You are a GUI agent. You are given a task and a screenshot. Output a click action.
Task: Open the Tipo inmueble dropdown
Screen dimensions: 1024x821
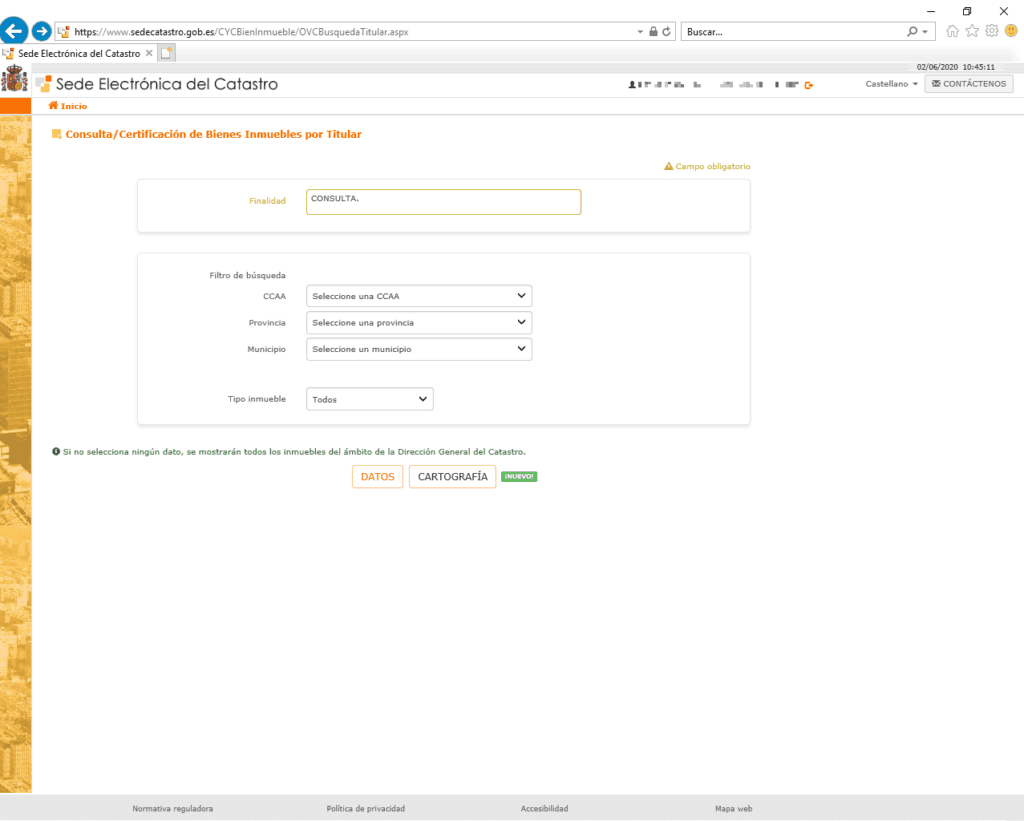(370, 399)
